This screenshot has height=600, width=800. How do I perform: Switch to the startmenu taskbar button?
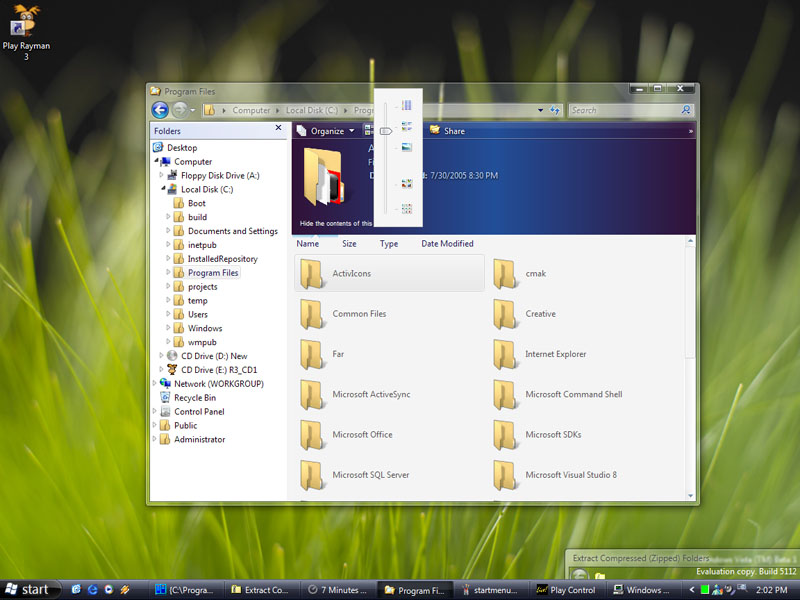coord(490,590)
